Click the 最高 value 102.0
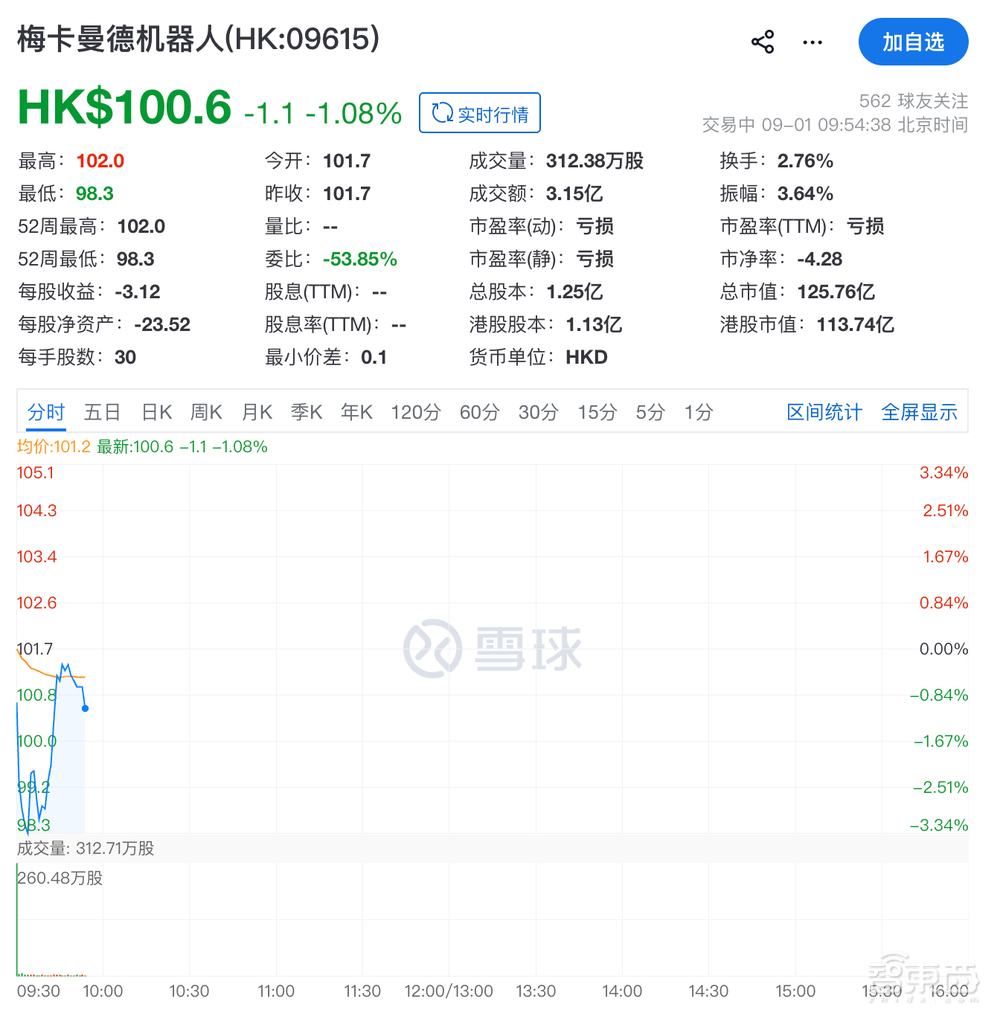Viewport: 1000px width, 1022px height. 100,161
